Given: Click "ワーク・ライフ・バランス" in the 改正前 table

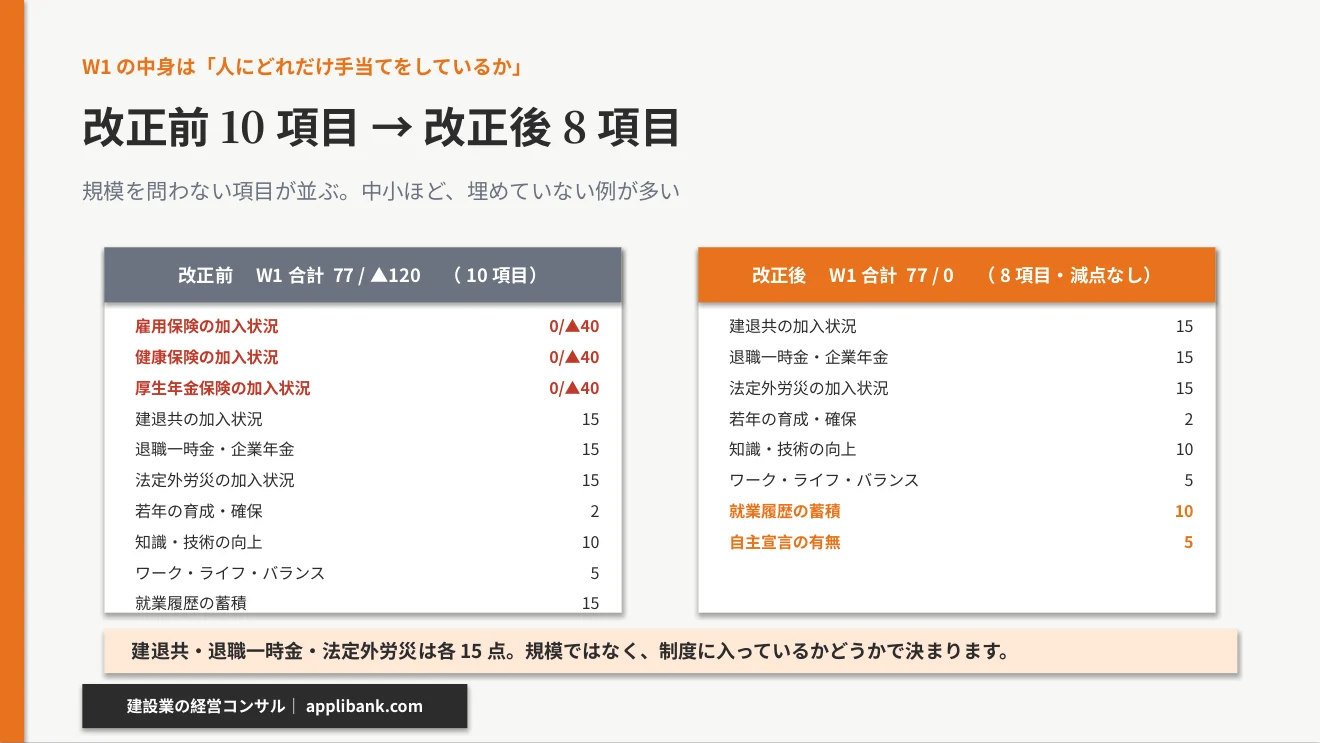Looking at the screenshot, I should pos(230,573).
